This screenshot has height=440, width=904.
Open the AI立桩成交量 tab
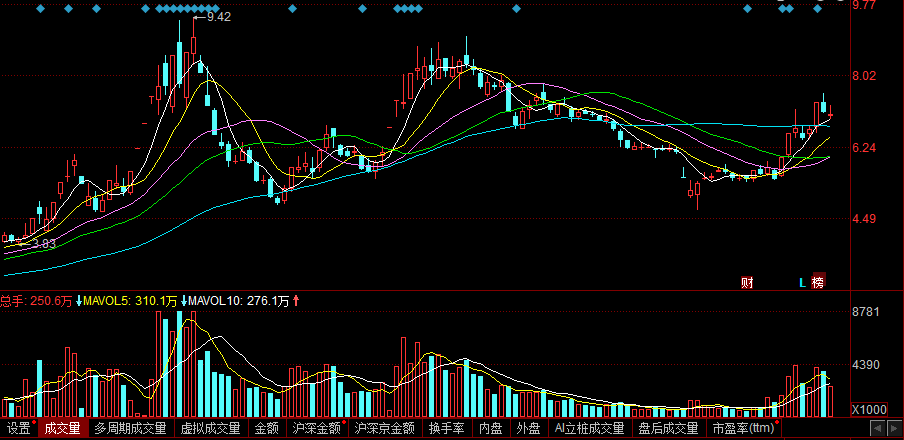[590, 428]
